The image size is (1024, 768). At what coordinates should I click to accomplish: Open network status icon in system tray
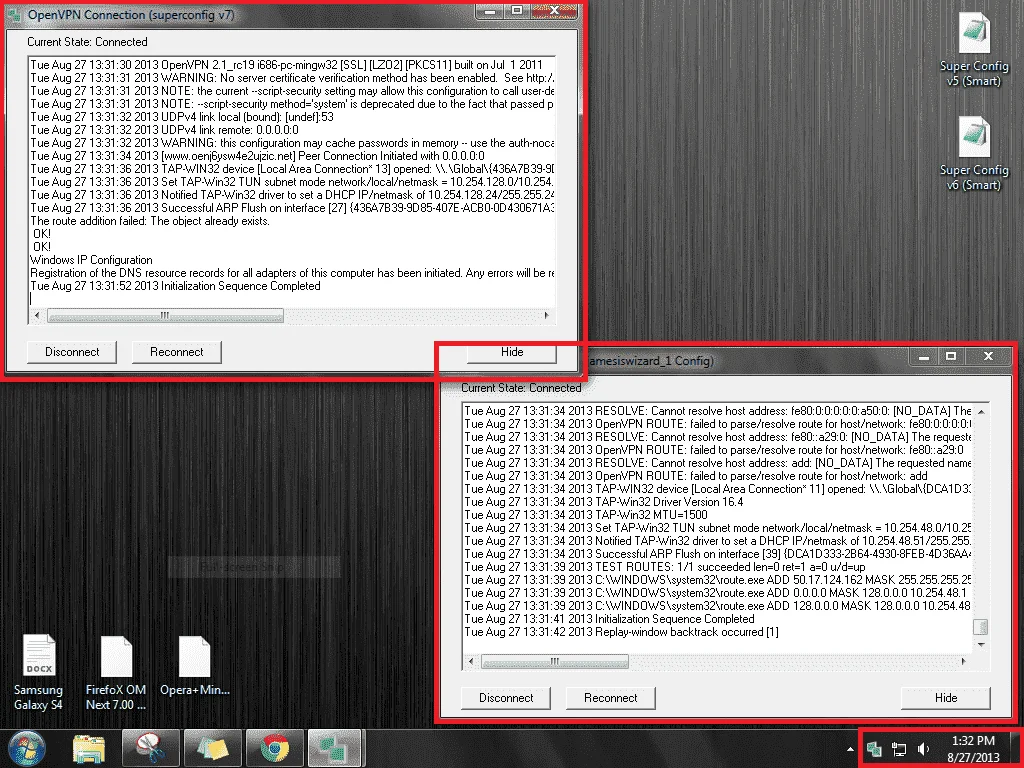click(899, 749)
